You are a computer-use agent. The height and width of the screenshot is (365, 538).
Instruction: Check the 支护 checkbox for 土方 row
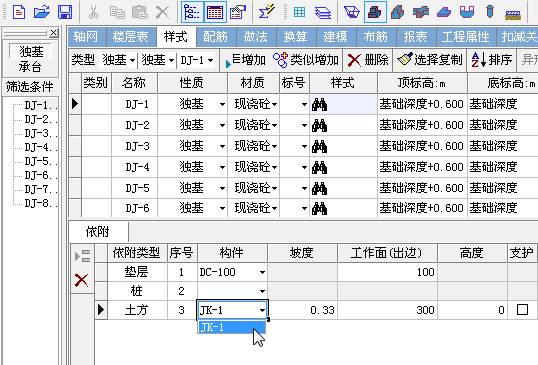522,310
